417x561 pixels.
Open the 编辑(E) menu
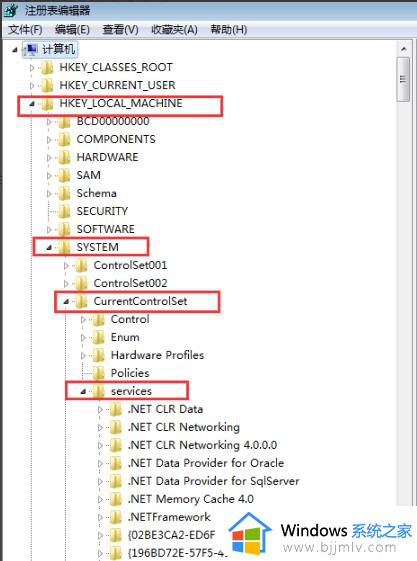point(72,30)
